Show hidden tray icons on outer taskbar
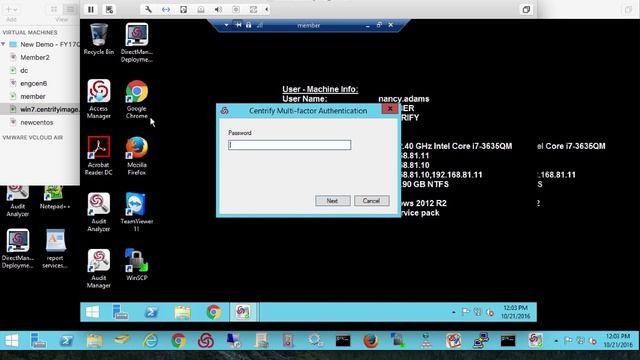The height and width of the screenshot is (360, 640). coord(556,340)
